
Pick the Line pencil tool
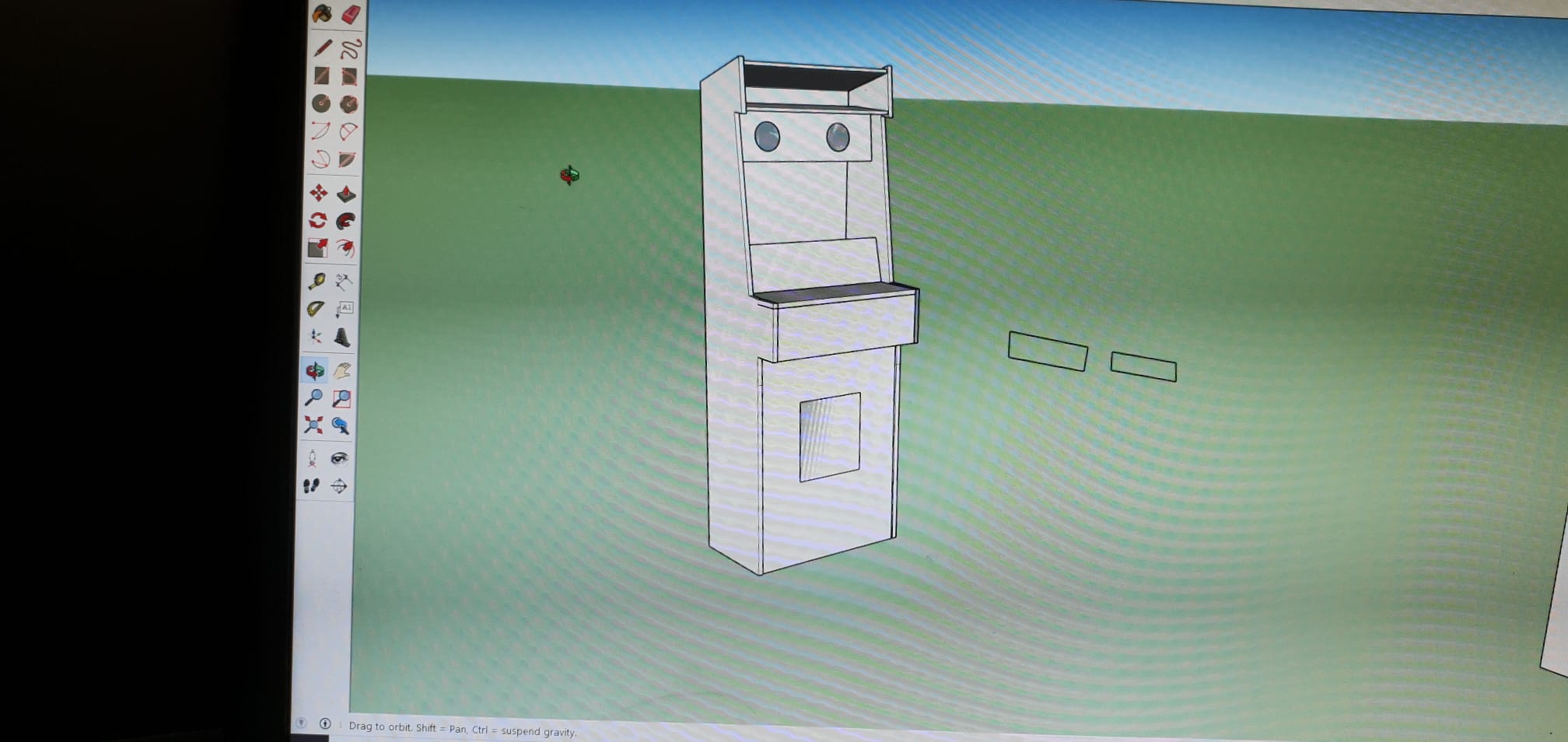(323, 48)
